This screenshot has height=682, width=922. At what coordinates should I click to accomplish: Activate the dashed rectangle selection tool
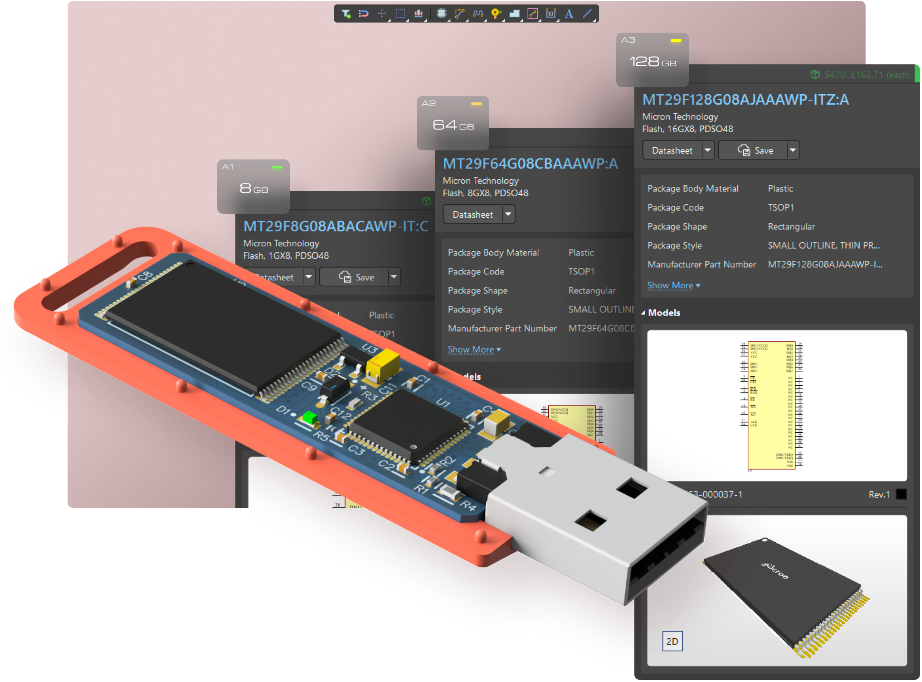[400, 14]
